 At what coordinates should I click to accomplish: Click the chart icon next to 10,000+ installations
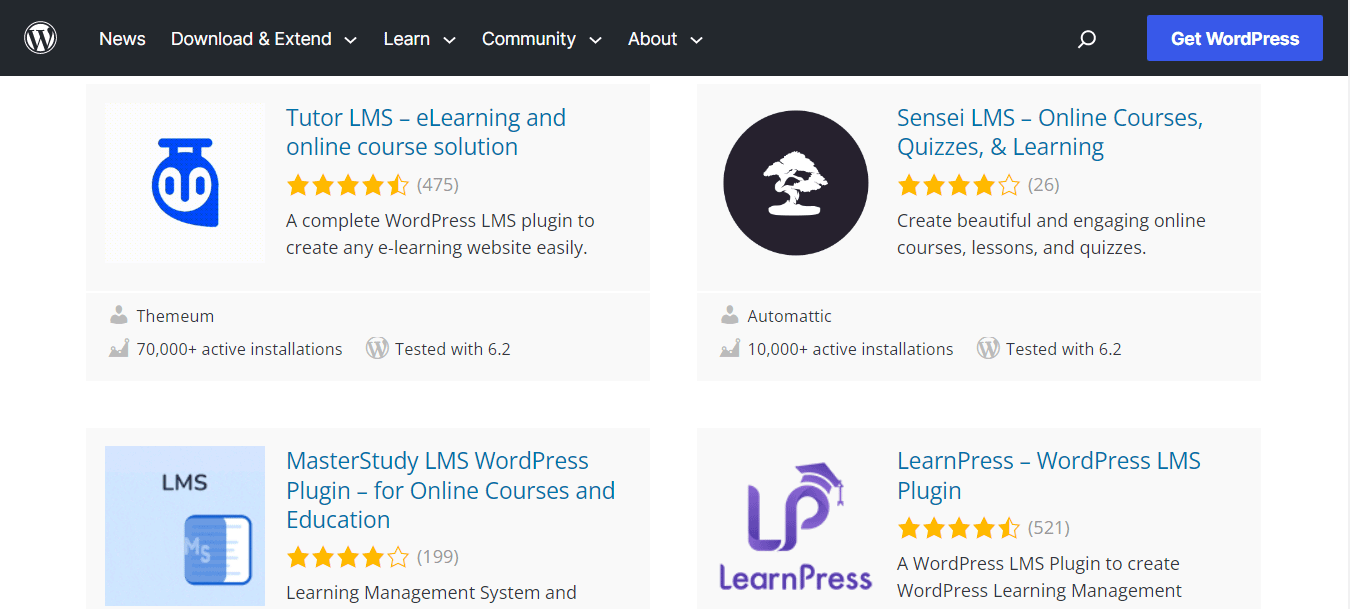point(730,349)
